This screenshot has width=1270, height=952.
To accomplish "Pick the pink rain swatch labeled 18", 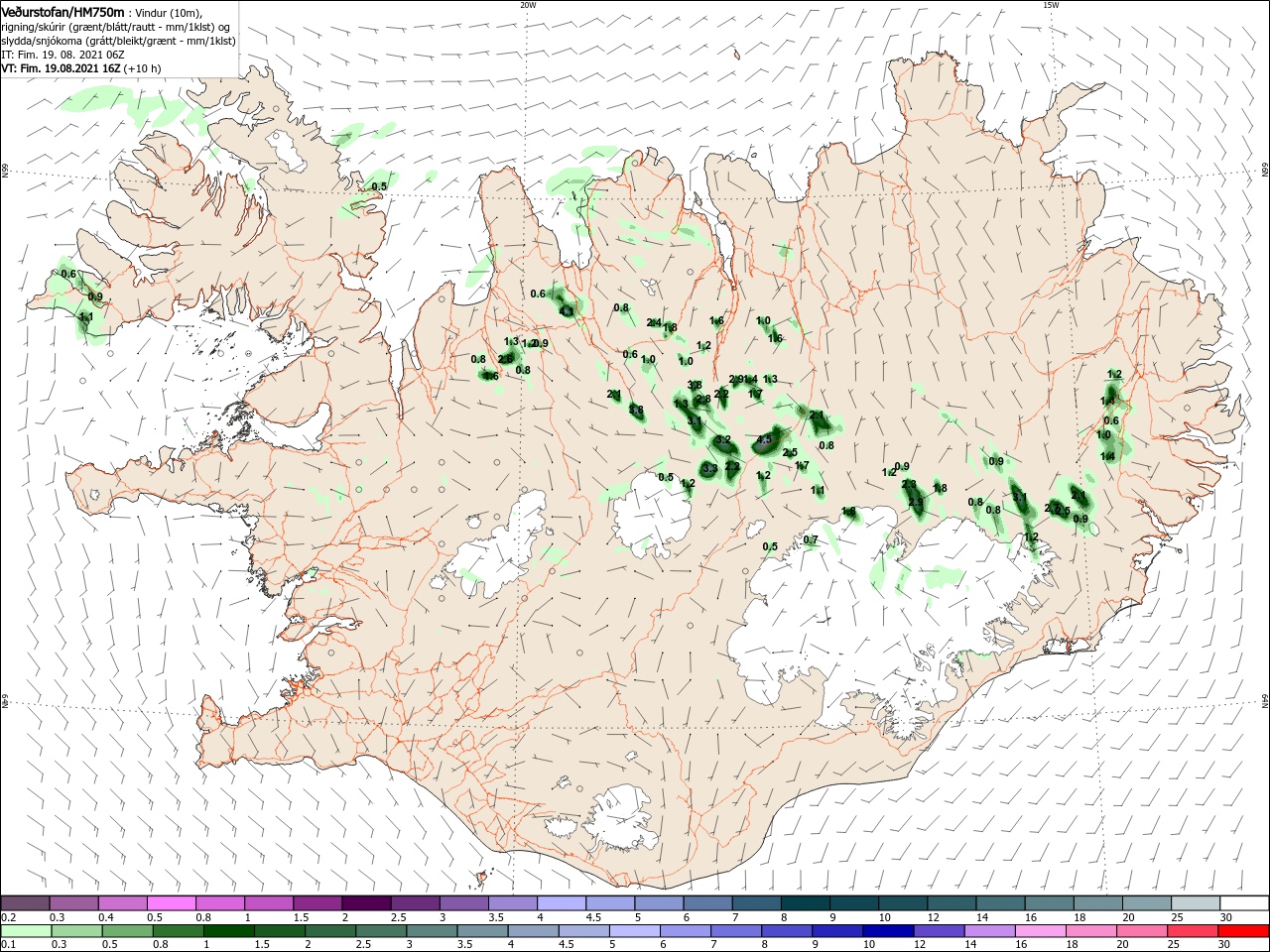I will point(1091,931).
